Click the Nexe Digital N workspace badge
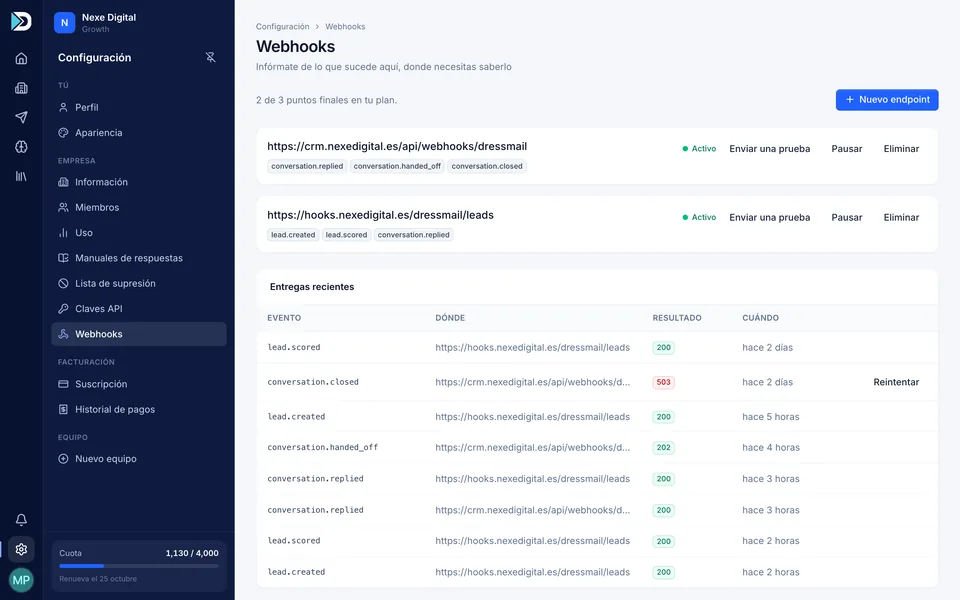This screenshot has width=960, height=600. [x=64, y=23]
